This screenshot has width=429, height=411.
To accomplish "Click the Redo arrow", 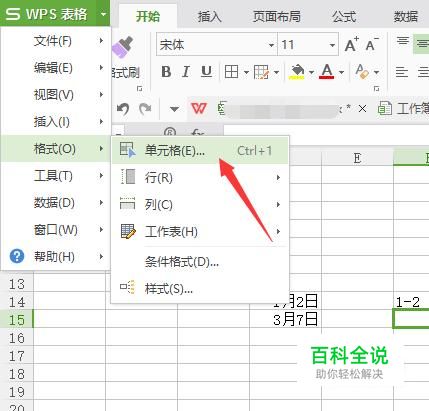I will point(145,109).
